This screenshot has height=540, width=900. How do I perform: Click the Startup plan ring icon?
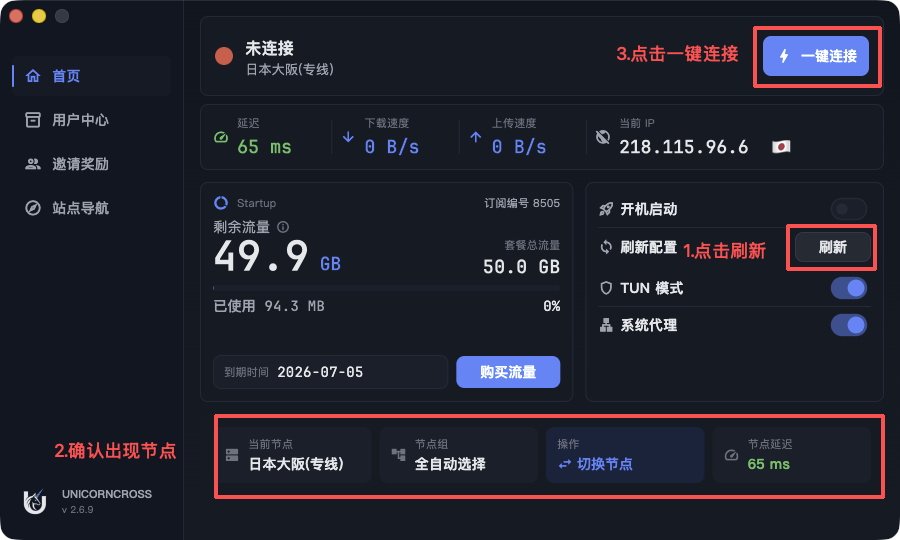221,203
